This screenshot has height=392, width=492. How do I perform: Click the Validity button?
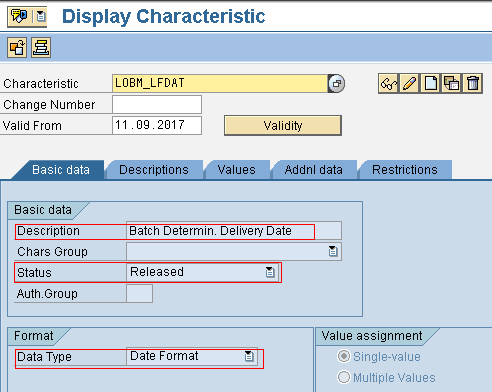[283, 126]
